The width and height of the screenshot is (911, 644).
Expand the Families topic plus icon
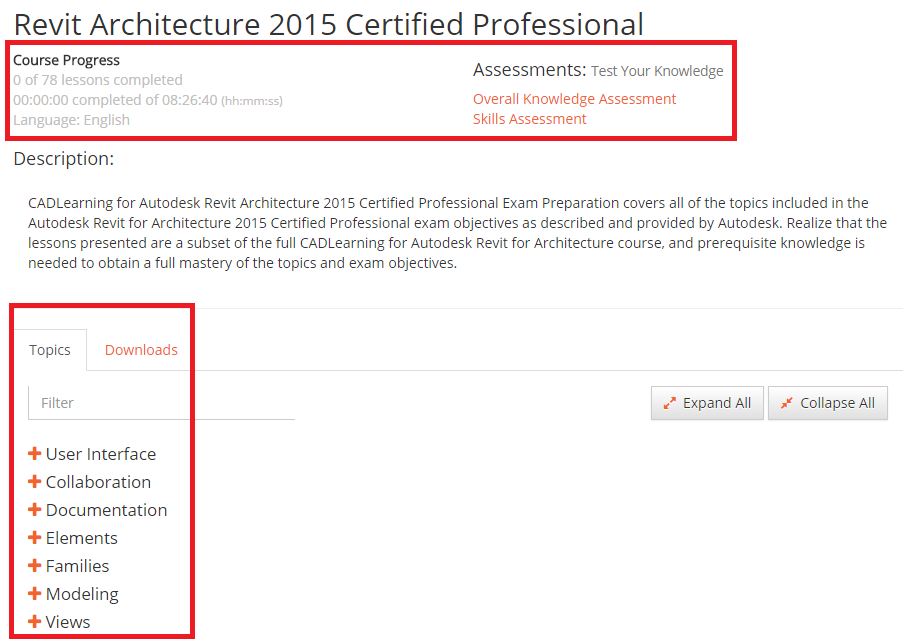tap(34, 565)
